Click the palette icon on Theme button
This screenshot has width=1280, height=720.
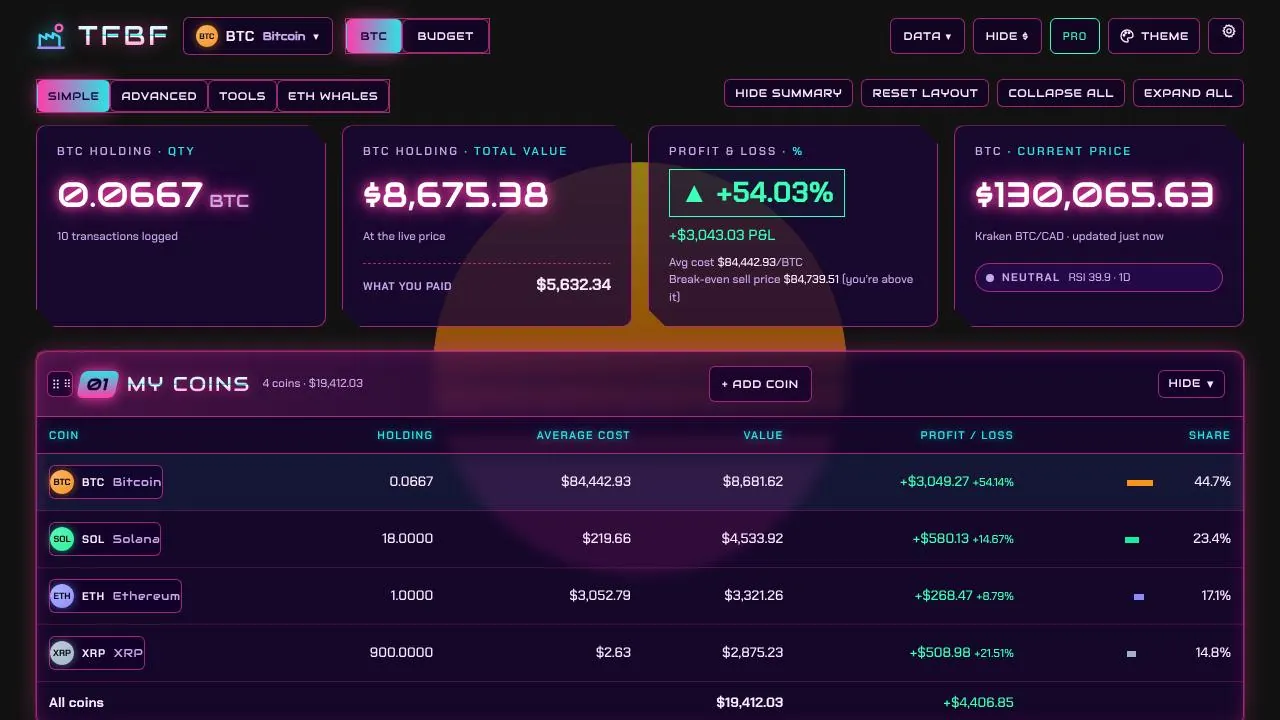pos(1127,36)
